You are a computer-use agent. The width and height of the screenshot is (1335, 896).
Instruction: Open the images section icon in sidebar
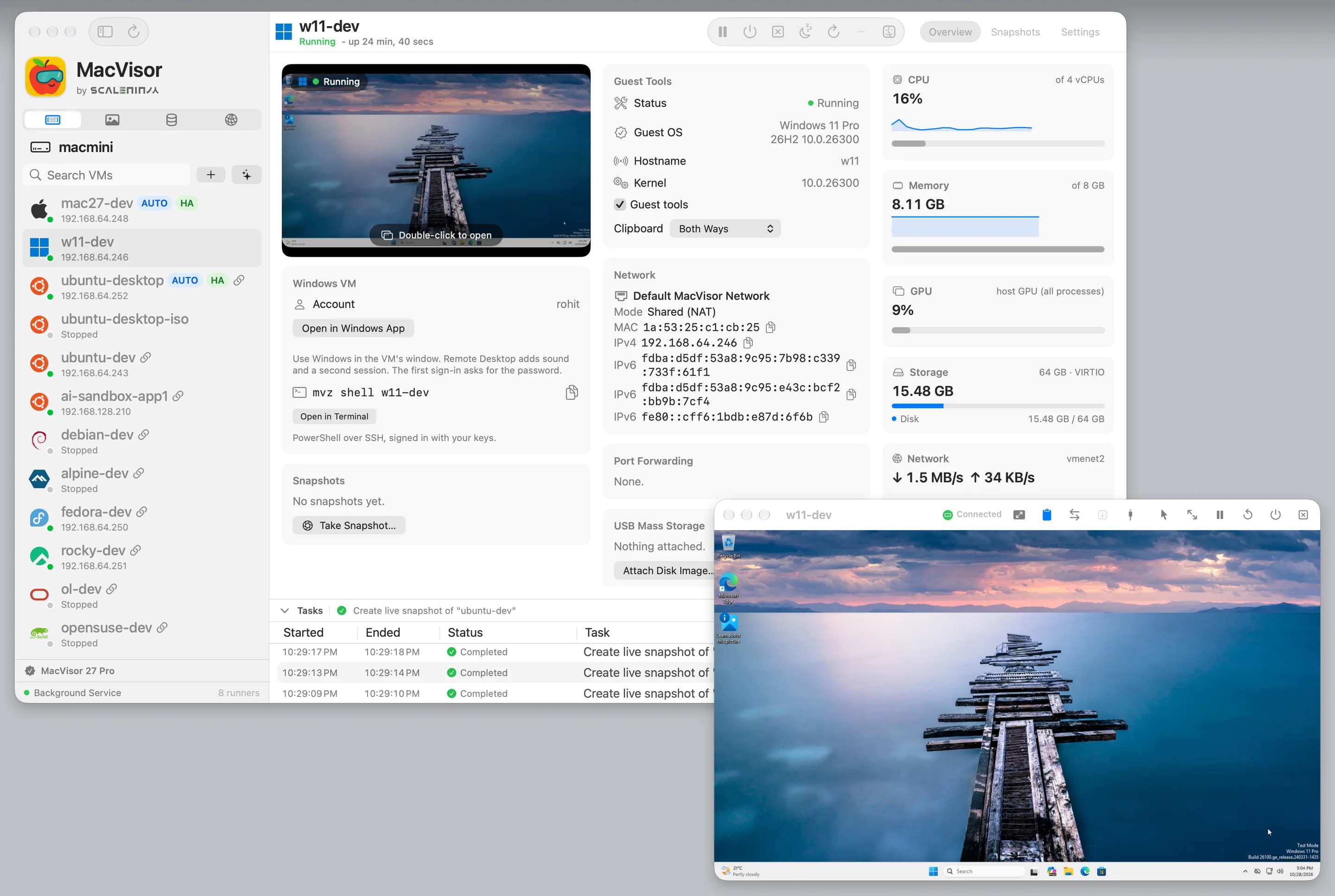(x=112, y=120)
